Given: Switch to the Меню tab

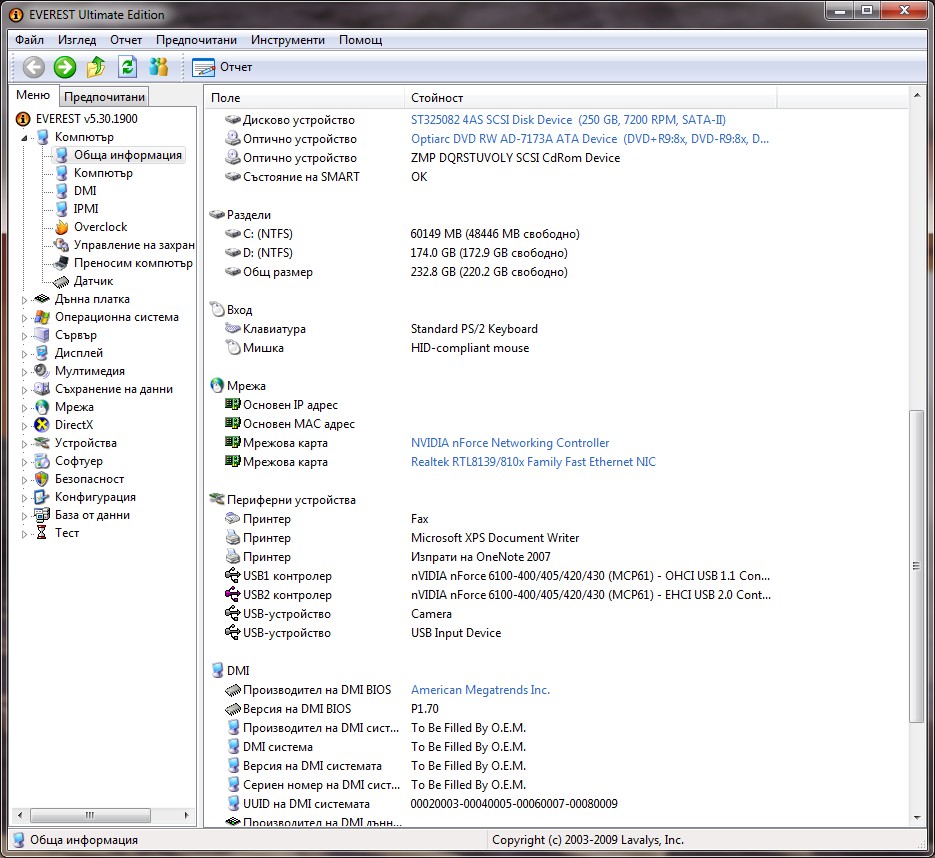Looking at the screenshot, I should (33, 95).
